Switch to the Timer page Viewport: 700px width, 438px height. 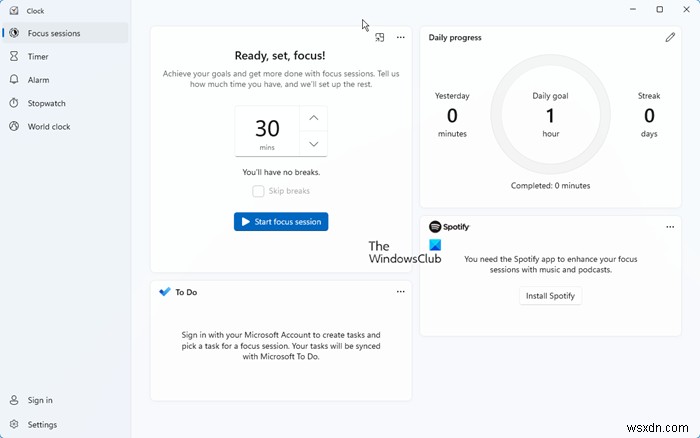pos(38,57)
